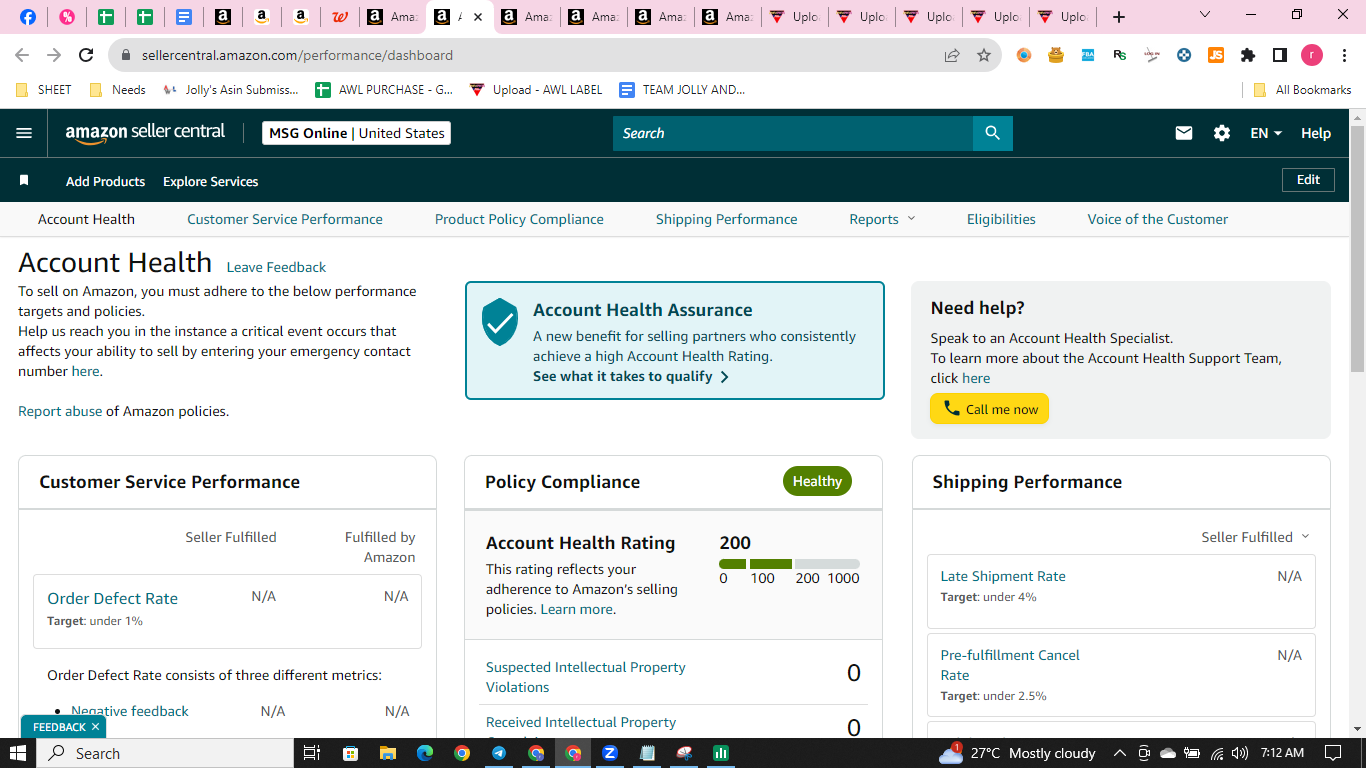Viewport: 1366px width, 768px height.
Task: Open the FBA extension icon
Action: click(1088, 55)
